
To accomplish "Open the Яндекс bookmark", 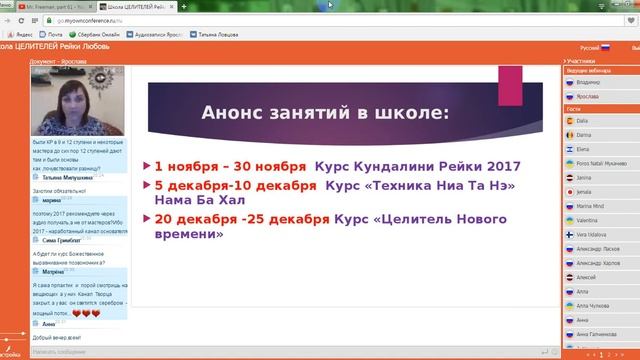I will coord(20,35).
